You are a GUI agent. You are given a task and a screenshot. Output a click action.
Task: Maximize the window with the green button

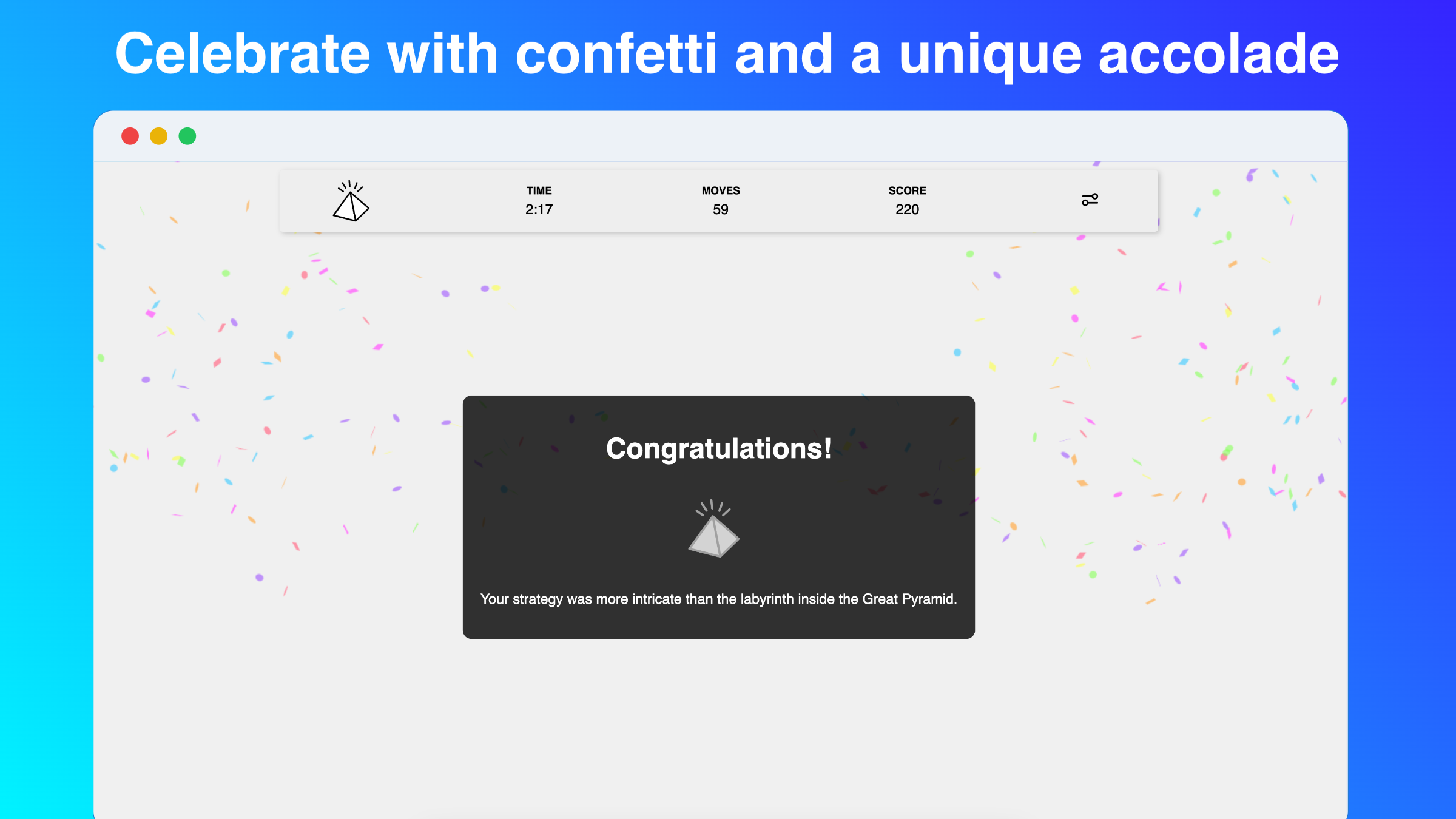click(187, 136)
